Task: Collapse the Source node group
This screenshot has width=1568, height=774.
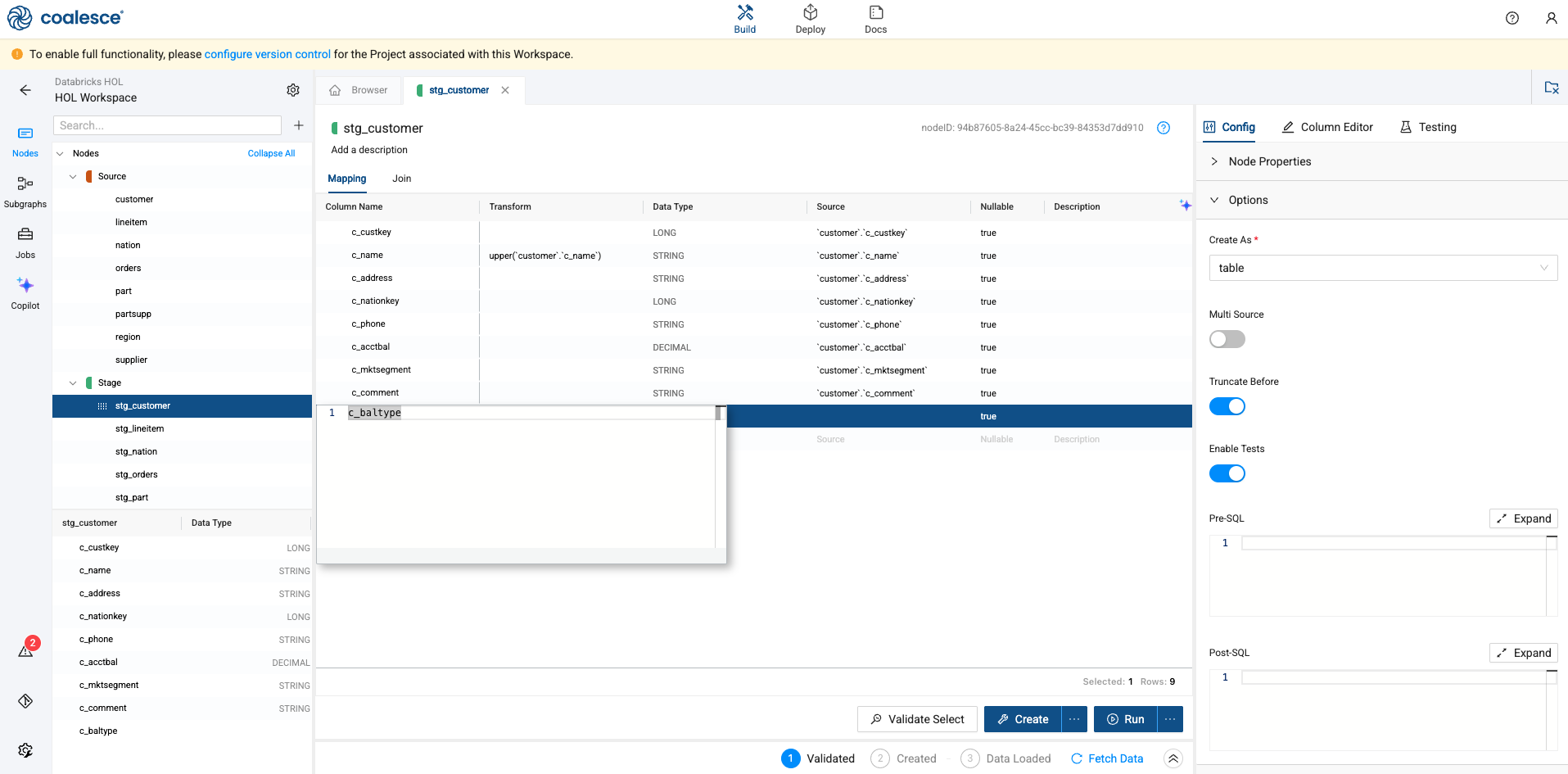Action: pos(73,176)
